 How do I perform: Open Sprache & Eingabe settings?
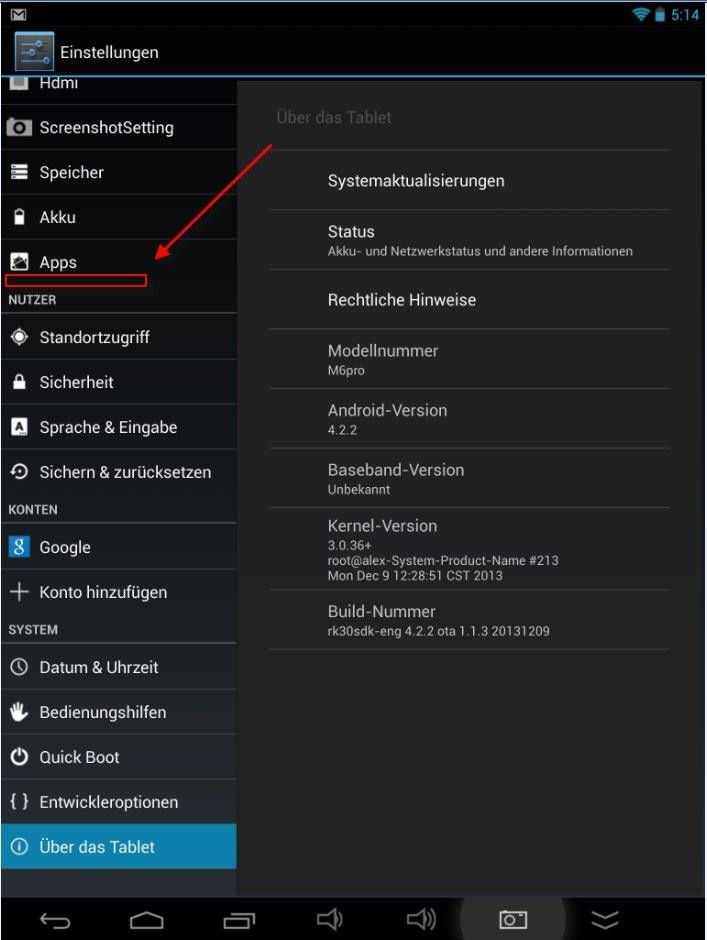[119, 427]
